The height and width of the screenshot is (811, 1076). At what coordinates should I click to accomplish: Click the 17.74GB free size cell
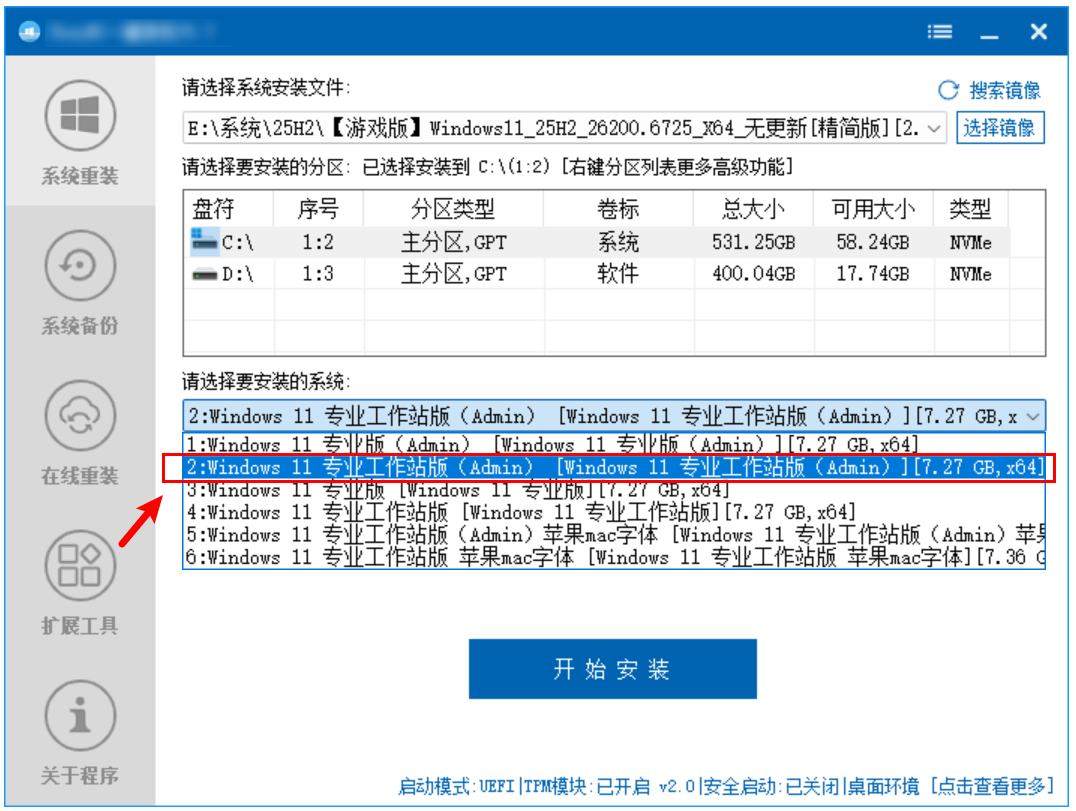(x=872, y=274)
